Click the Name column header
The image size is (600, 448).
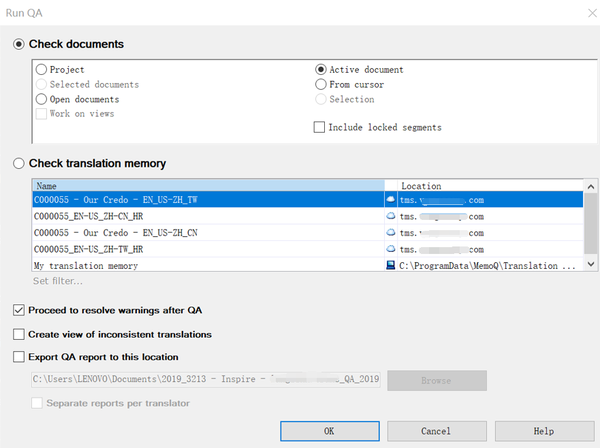(x=208, y=186)
